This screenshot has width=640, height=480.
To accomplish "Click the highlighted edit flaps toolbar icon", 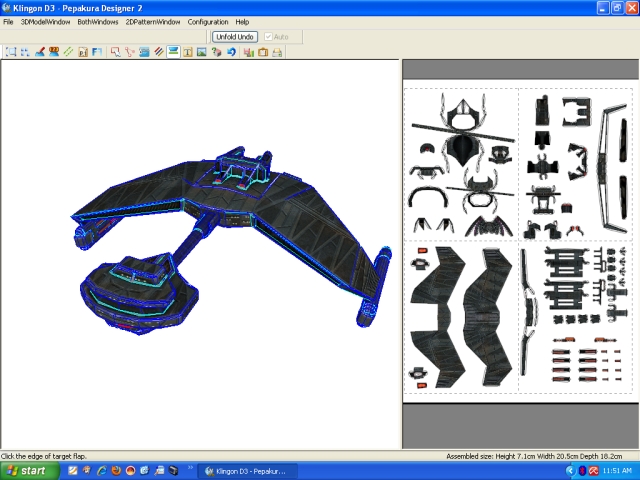I will pos(173,52).
